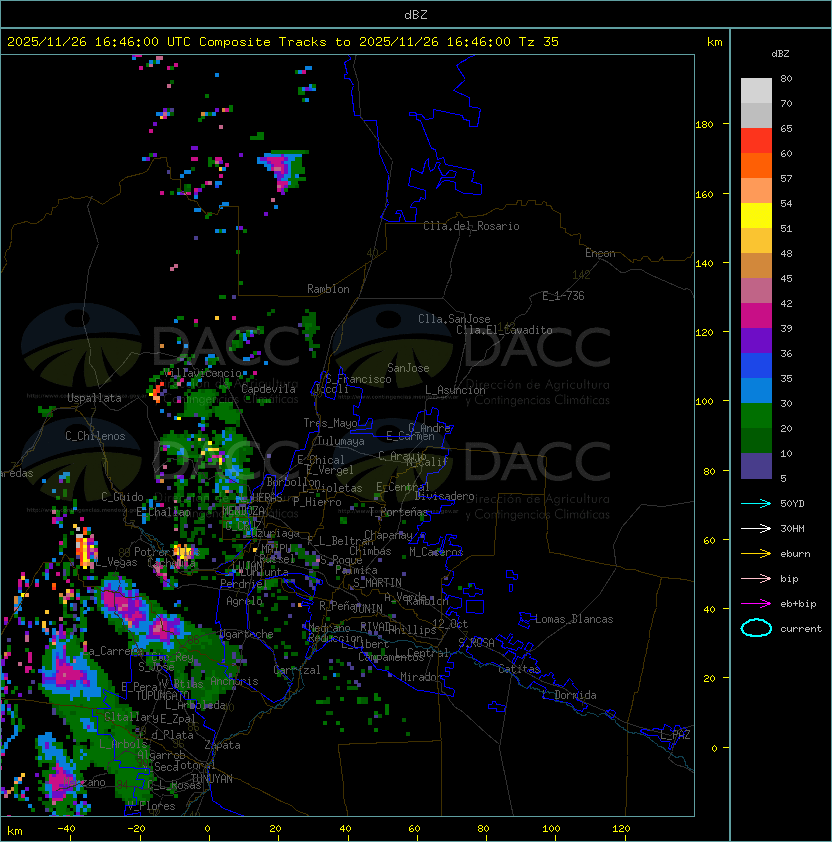The image size is (832, 842).
Task: Pick the light gray 70-80 dBZ swatch
Action: point(756,91)
